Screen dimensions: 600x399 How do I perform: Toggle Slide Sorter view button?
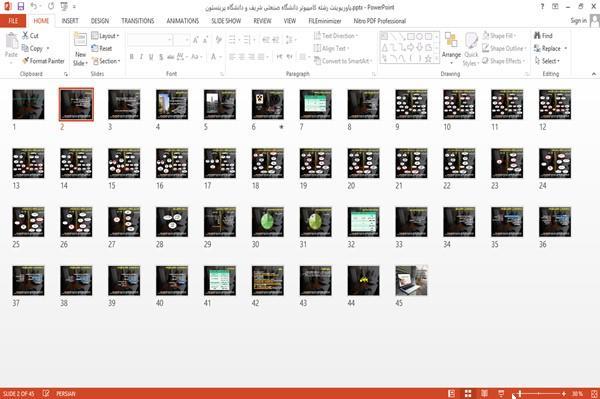pyautogui.click(x=468, y=394)
